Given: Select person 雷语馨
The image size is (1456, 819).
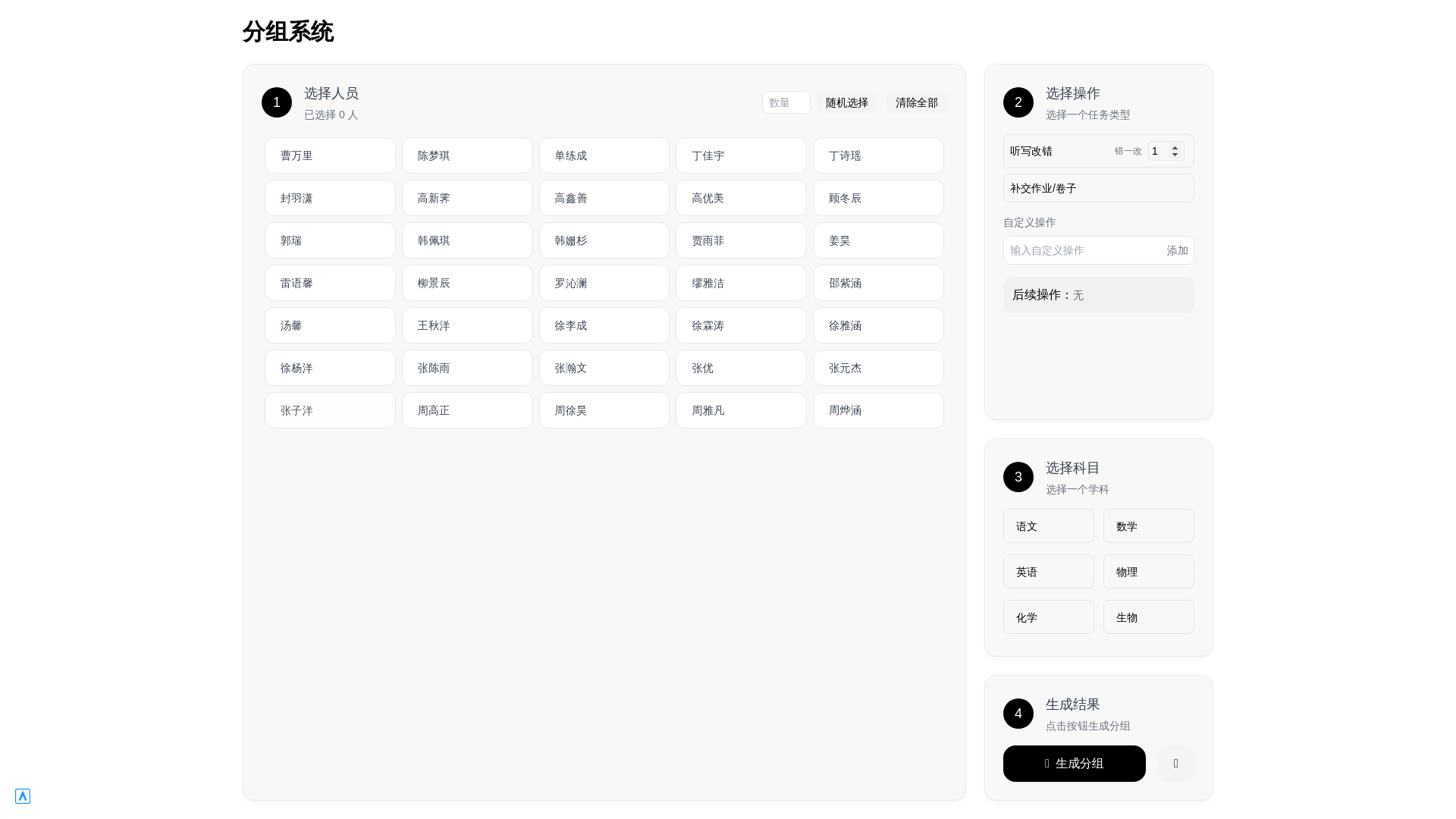Looking at the screenshot, I should tap(330, 283).
